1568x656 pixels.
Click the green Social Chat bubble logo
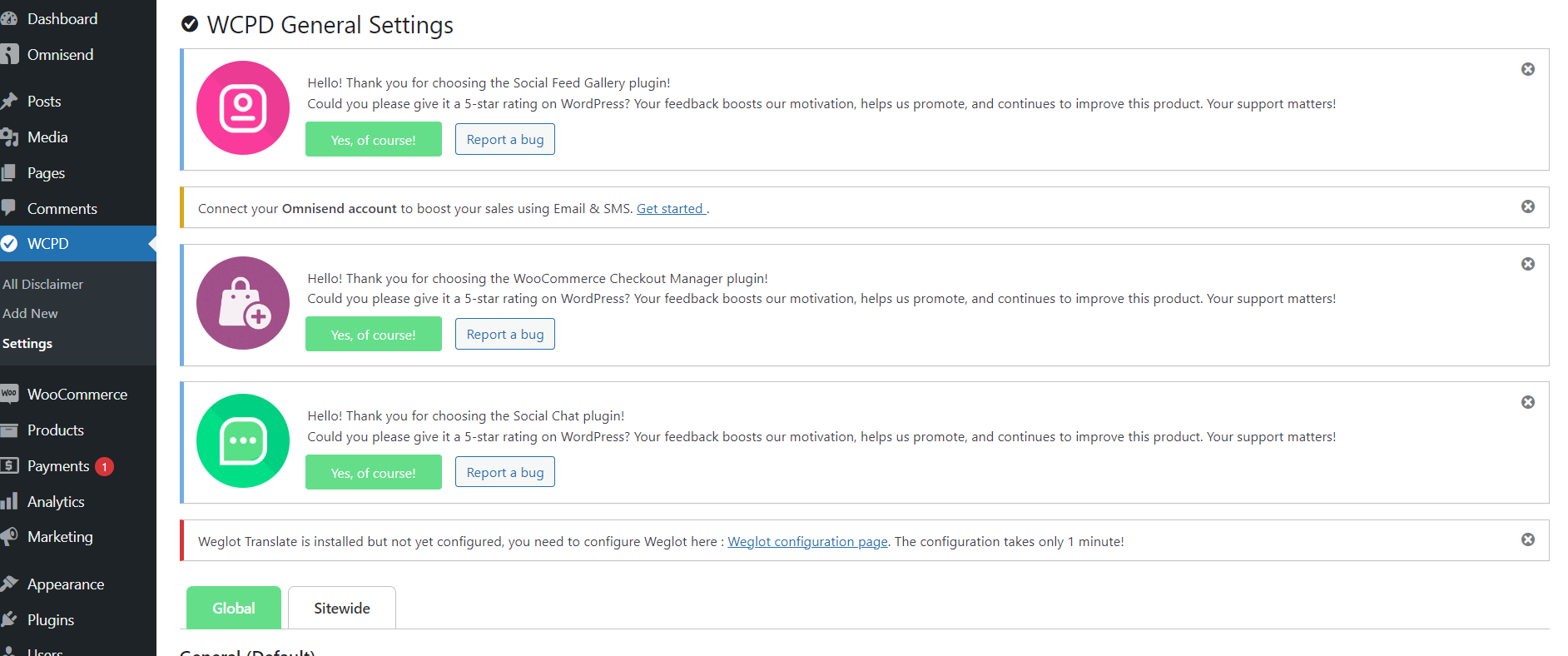(243, 441)
